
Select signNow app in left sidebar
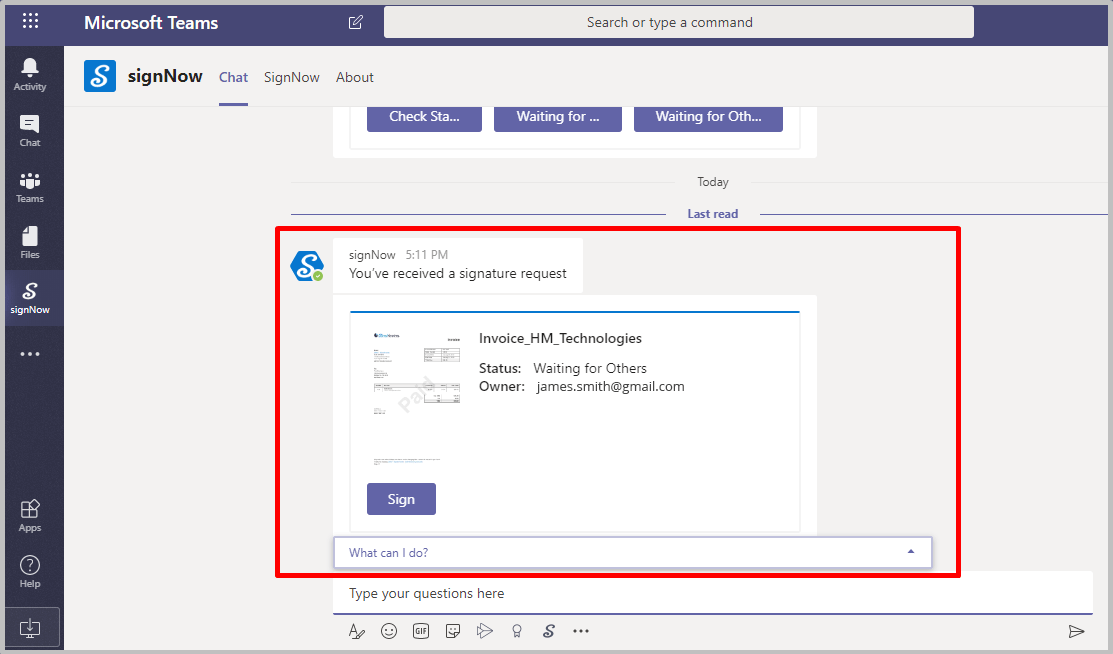point(30,298)
